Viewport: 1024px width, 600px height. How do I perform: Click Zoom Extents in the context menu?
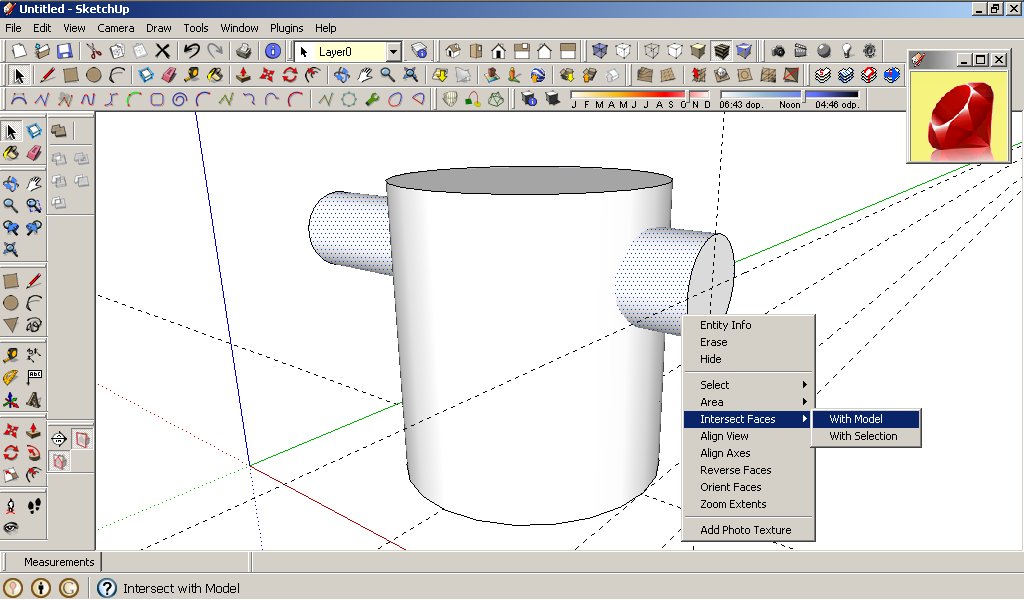(733, 504)
